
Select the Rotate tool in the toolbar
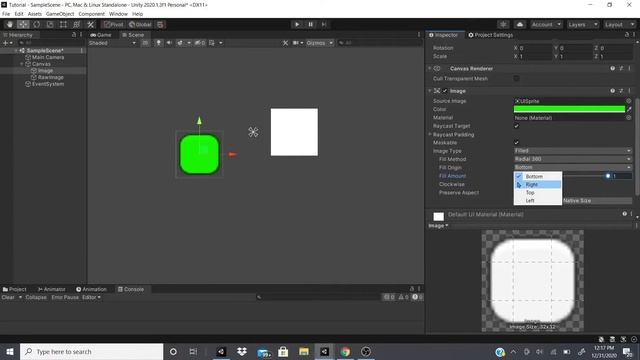37,24
